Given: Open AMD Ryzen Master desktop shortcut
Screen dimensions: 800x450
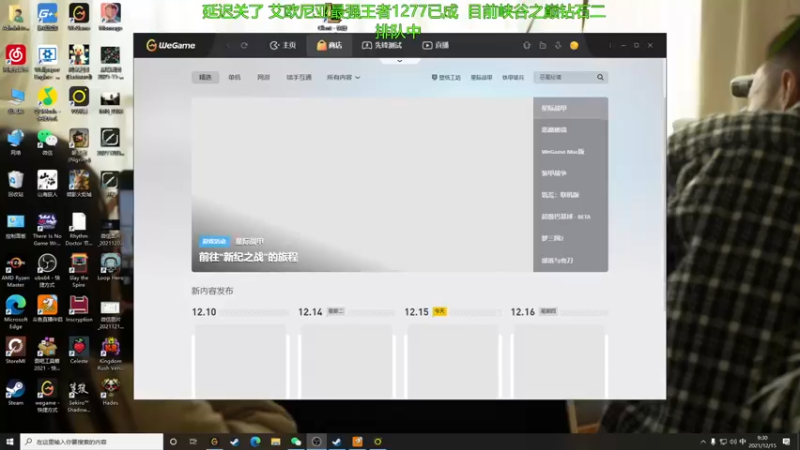Looking at the screenshot, I should point(16,271).
